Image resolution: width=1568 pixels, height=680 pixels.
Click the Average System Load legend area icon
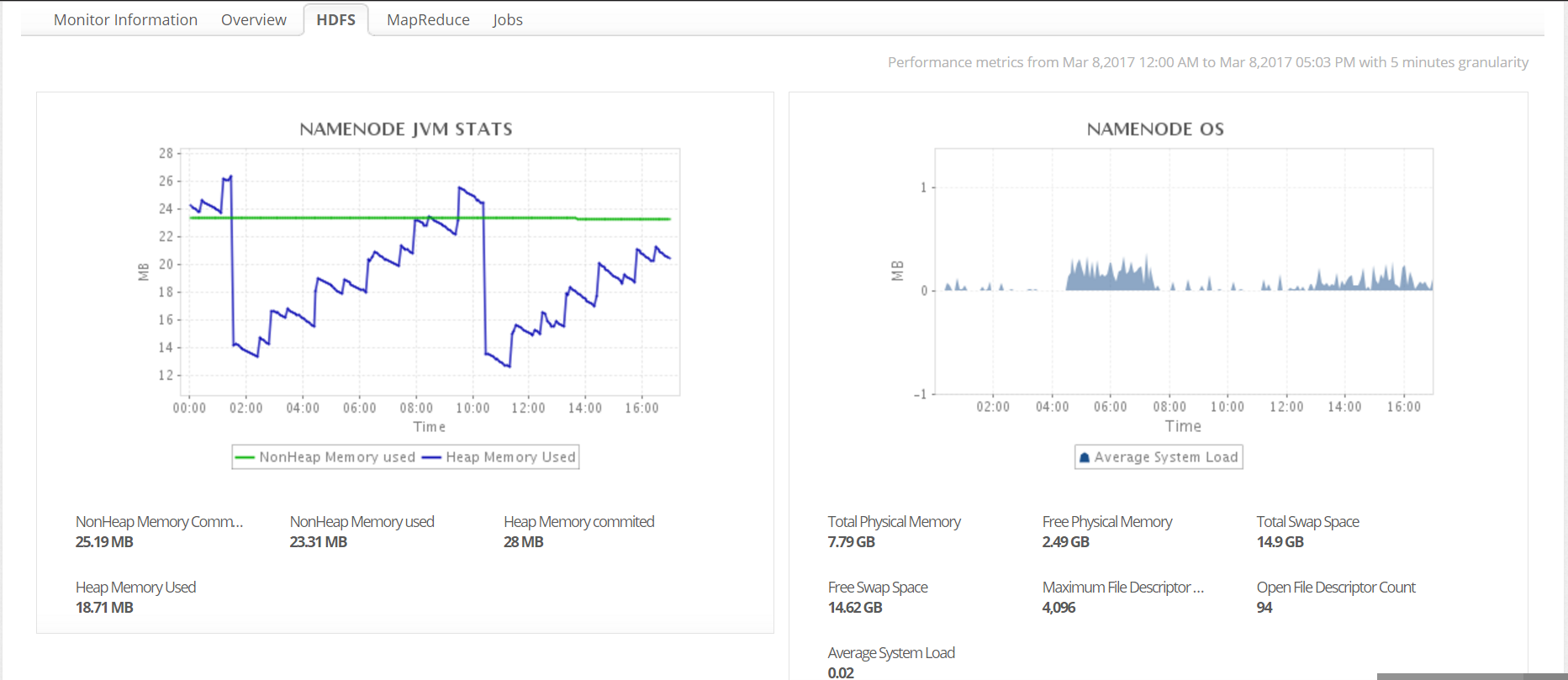click(1085, 457)
